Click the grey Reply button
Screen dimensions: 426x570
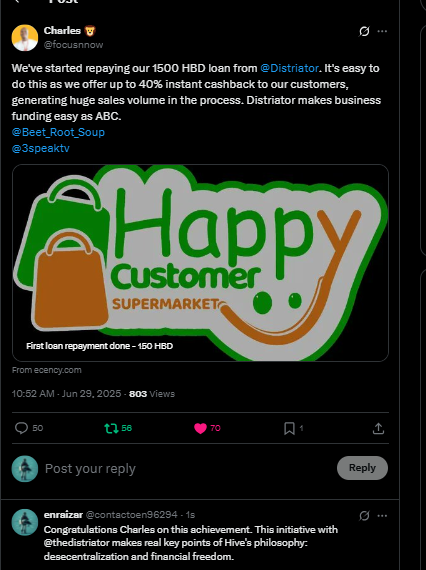[x=362, y=468]
